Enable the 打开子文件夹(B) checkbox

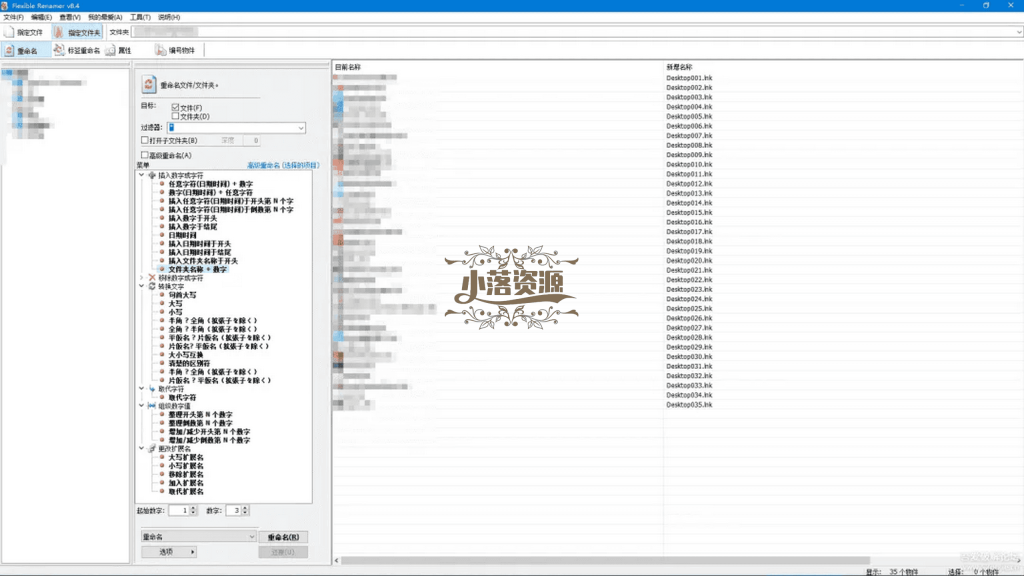pos(144,140)
